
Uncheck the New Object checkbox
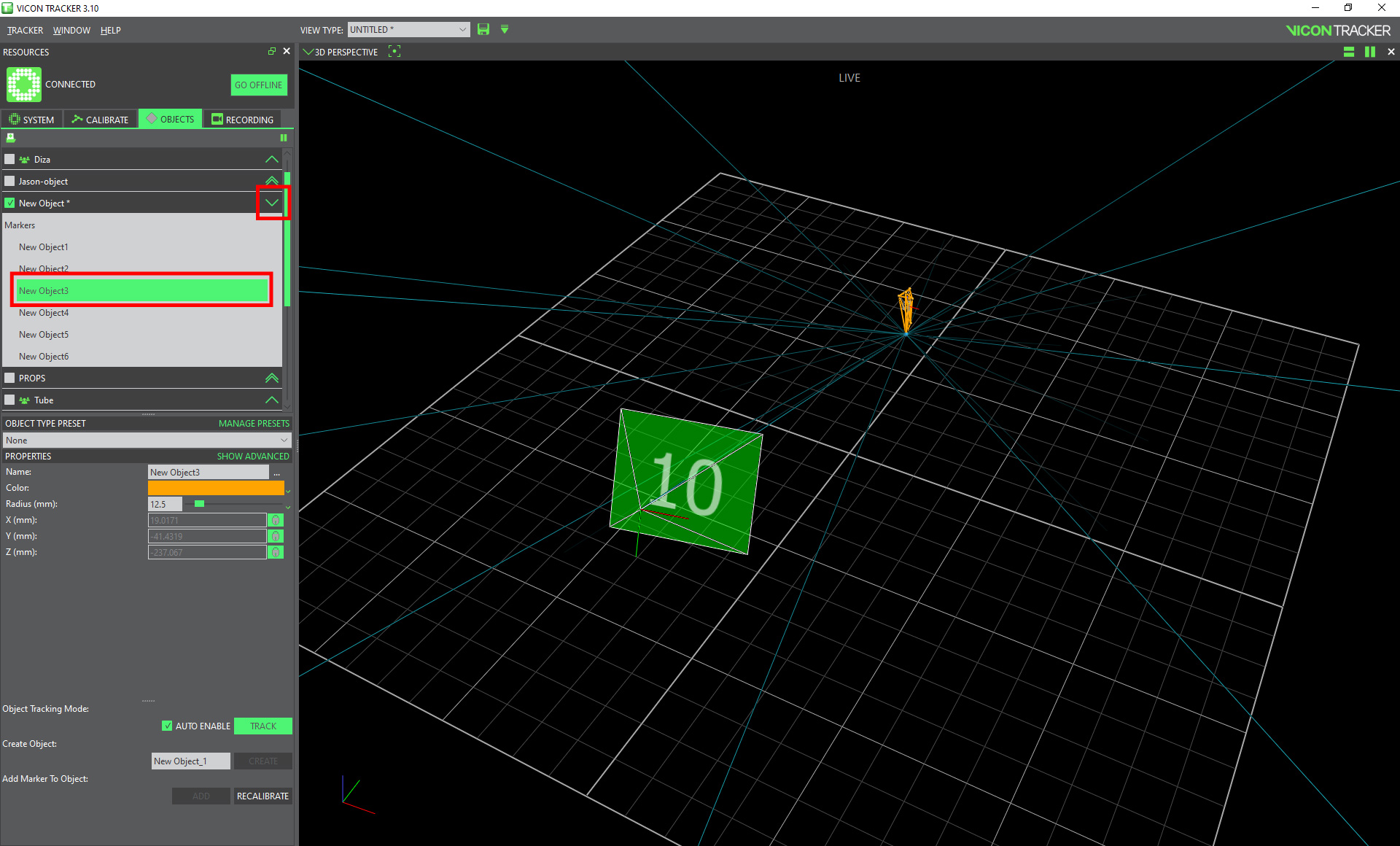coord(9,203)
